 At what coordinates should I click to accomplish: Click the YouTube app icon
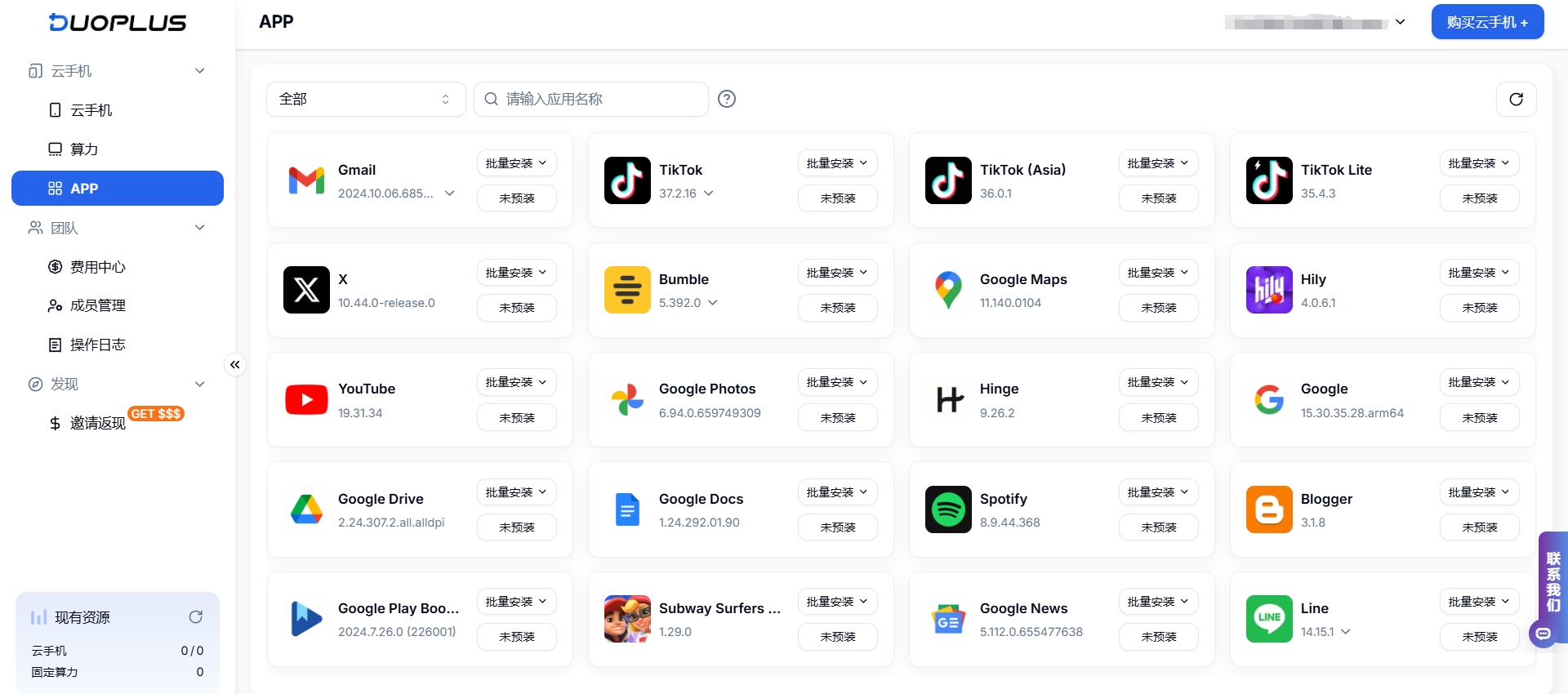[306, 399]
